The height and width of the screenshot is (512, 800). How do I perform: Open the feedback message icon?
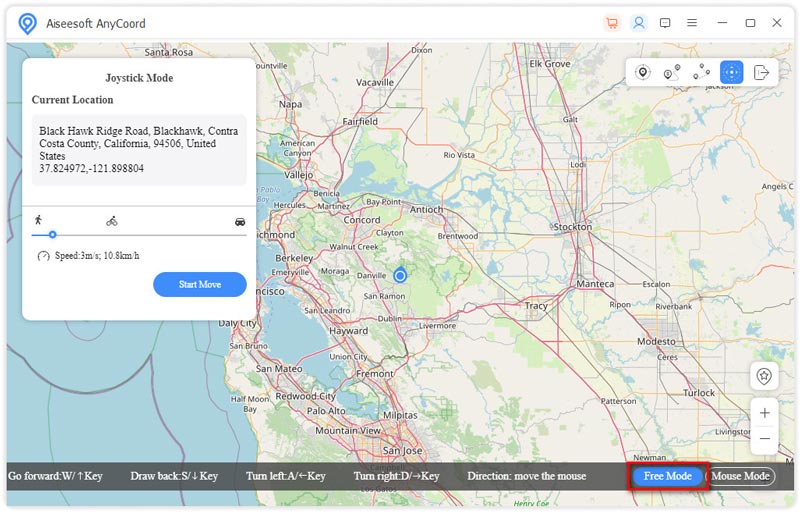(665, 23)
